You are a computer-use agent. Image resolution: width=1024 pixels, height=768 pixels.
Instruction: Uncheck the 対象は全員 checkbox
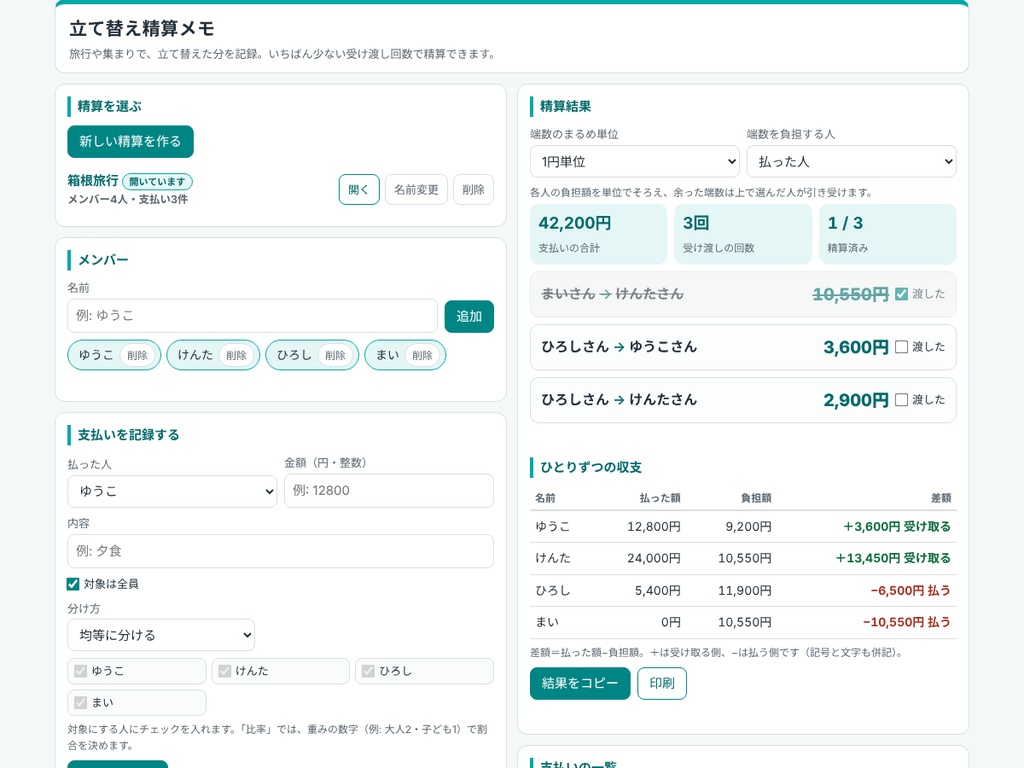73,584
